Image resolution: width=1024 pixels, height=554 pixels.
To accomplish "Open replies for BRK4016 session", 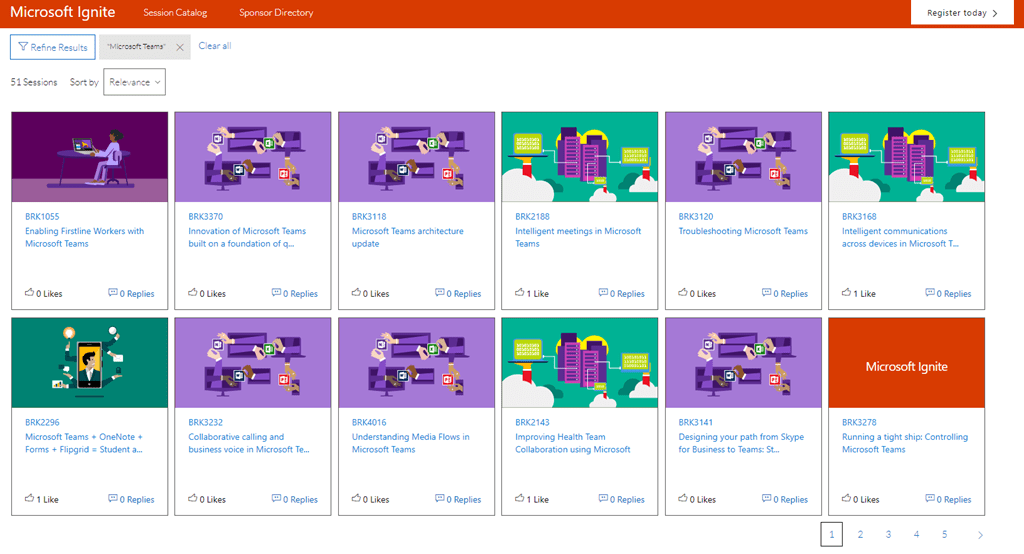I will click(458, 499).
